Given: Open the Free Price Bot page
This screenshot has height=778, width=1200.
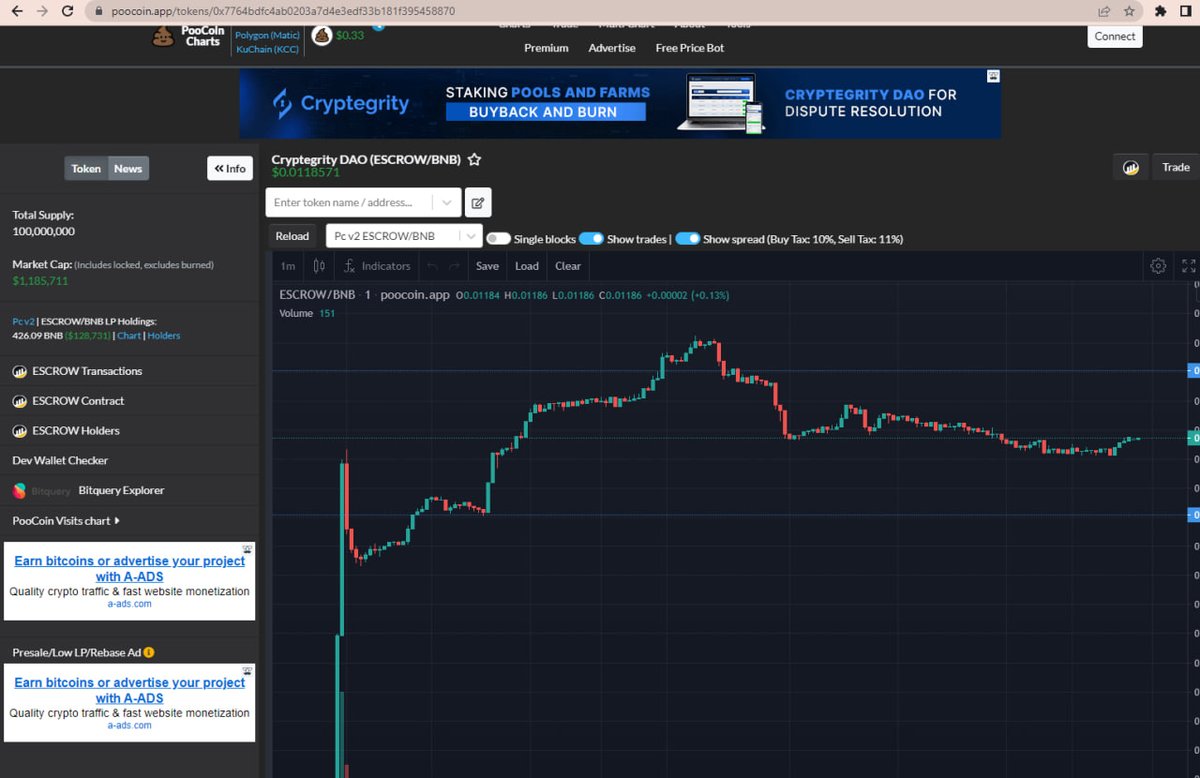Looking at the screenshot, I should [690, 48].
